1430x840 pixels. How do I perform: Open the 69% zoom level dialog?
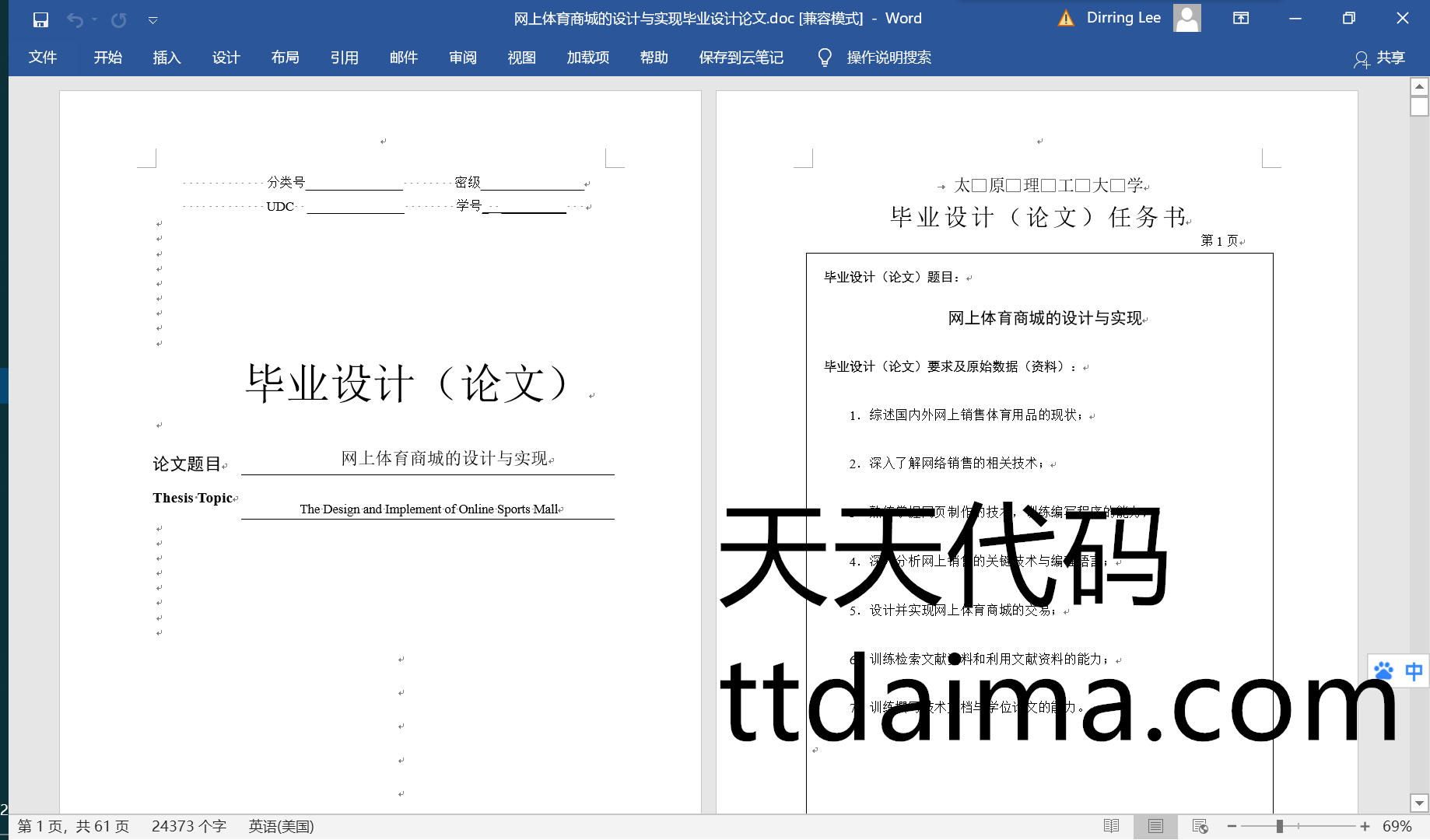(x=1397, y=826)
